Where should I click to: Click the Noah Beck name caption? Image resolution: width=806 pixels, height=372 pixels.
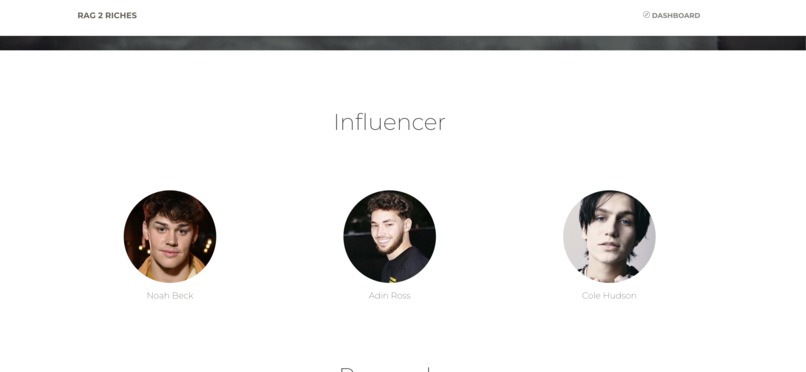tap(170, 295)
